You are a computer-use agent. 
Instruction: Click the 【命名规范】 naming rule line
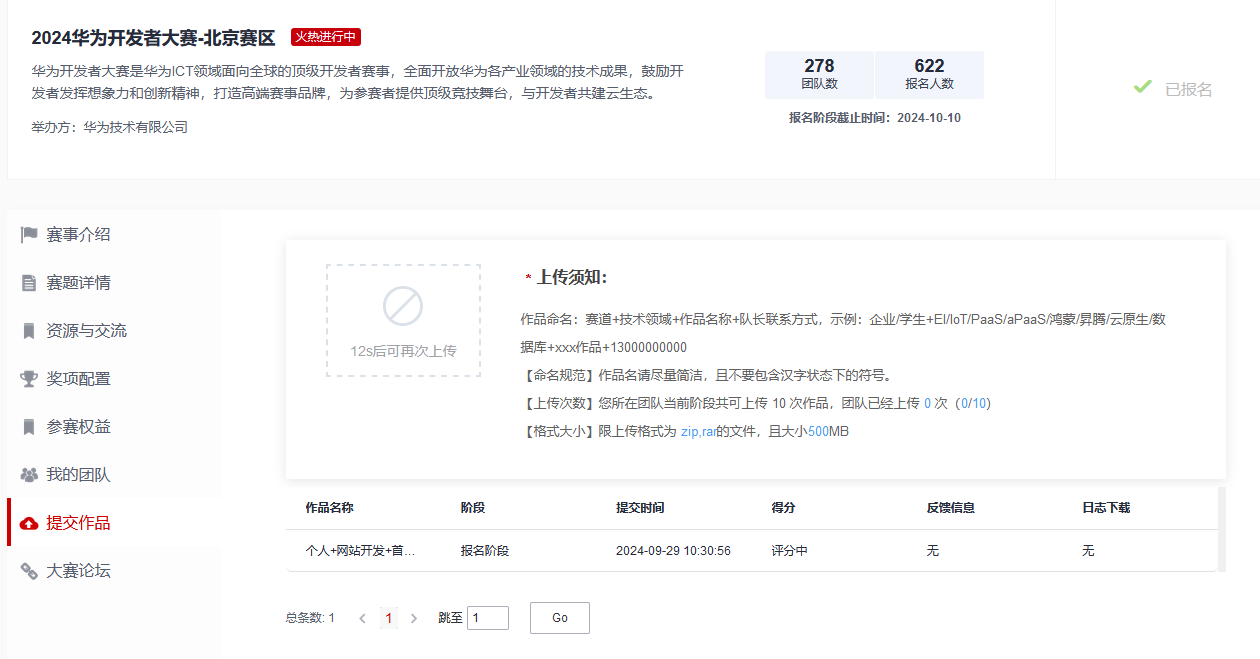click(x=706, y=376)
